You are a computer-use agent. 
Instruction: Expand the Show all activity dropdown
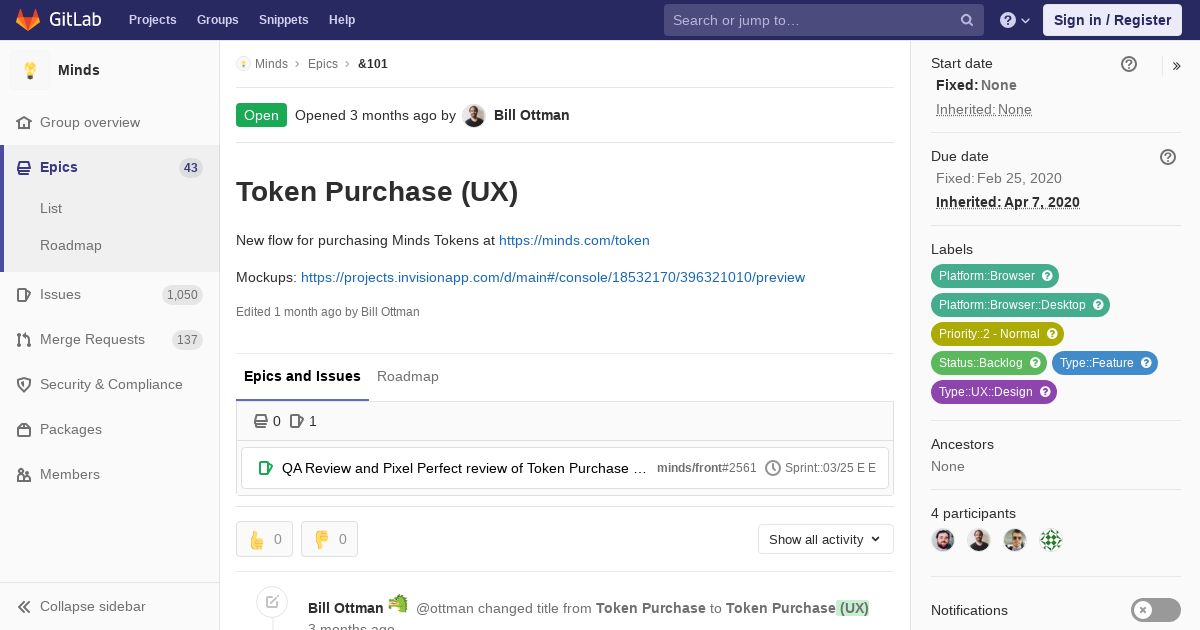point(825,539)
